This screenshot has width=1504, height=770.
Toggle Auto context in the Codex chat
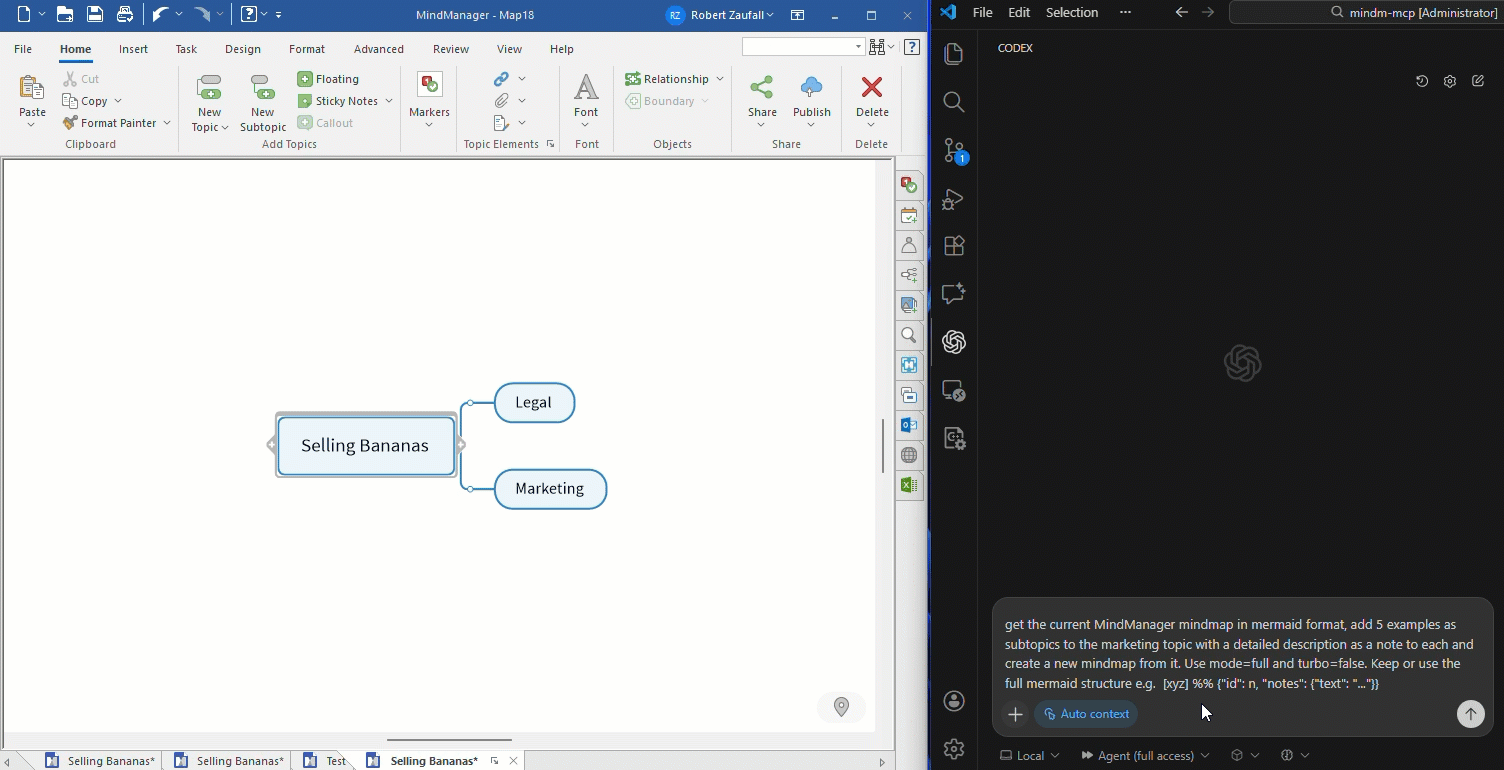(1086, 714)
